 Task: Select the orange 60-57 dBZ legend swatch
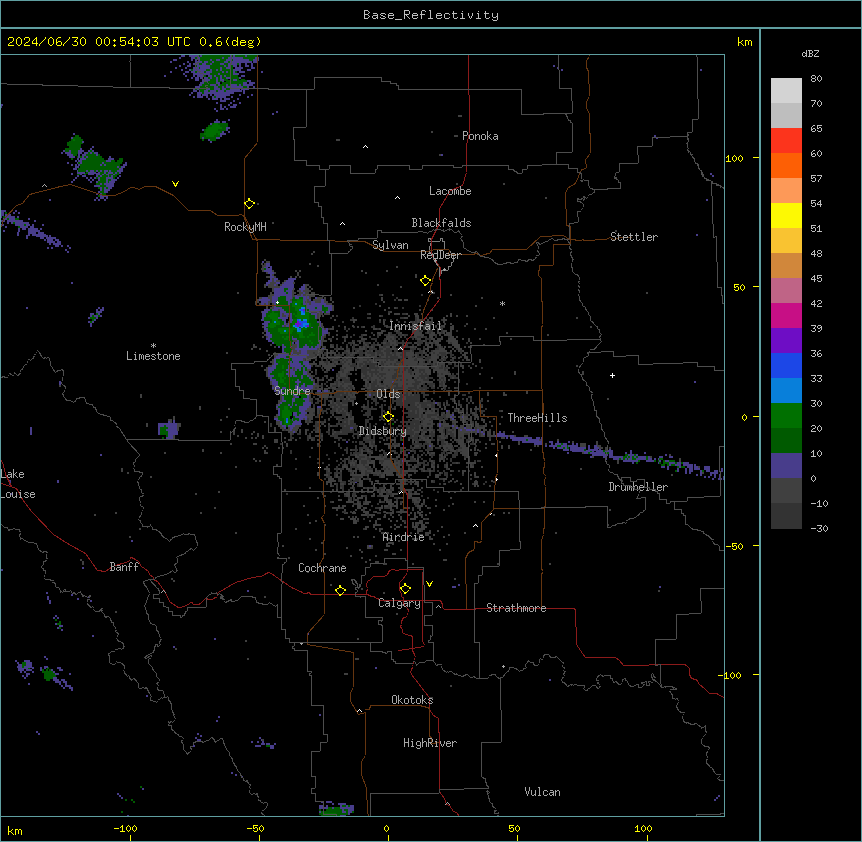coord(786,165)
